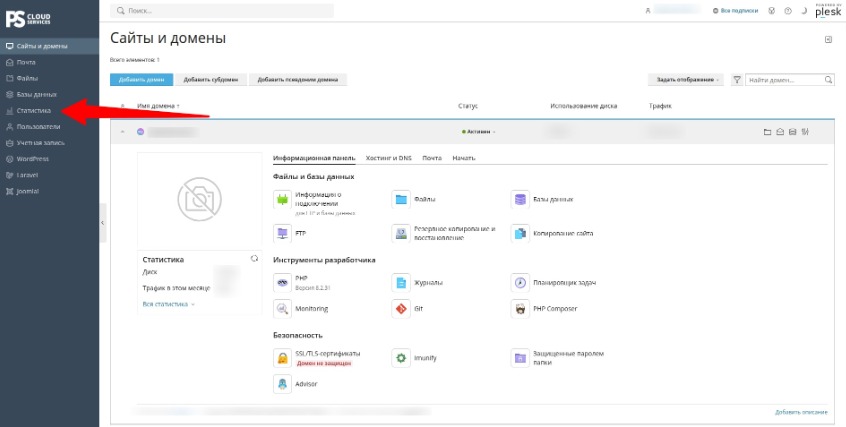This screenshot has width=846, height=427.
Task: Open Laravel section in the sidebar
Action: [49, 175]
